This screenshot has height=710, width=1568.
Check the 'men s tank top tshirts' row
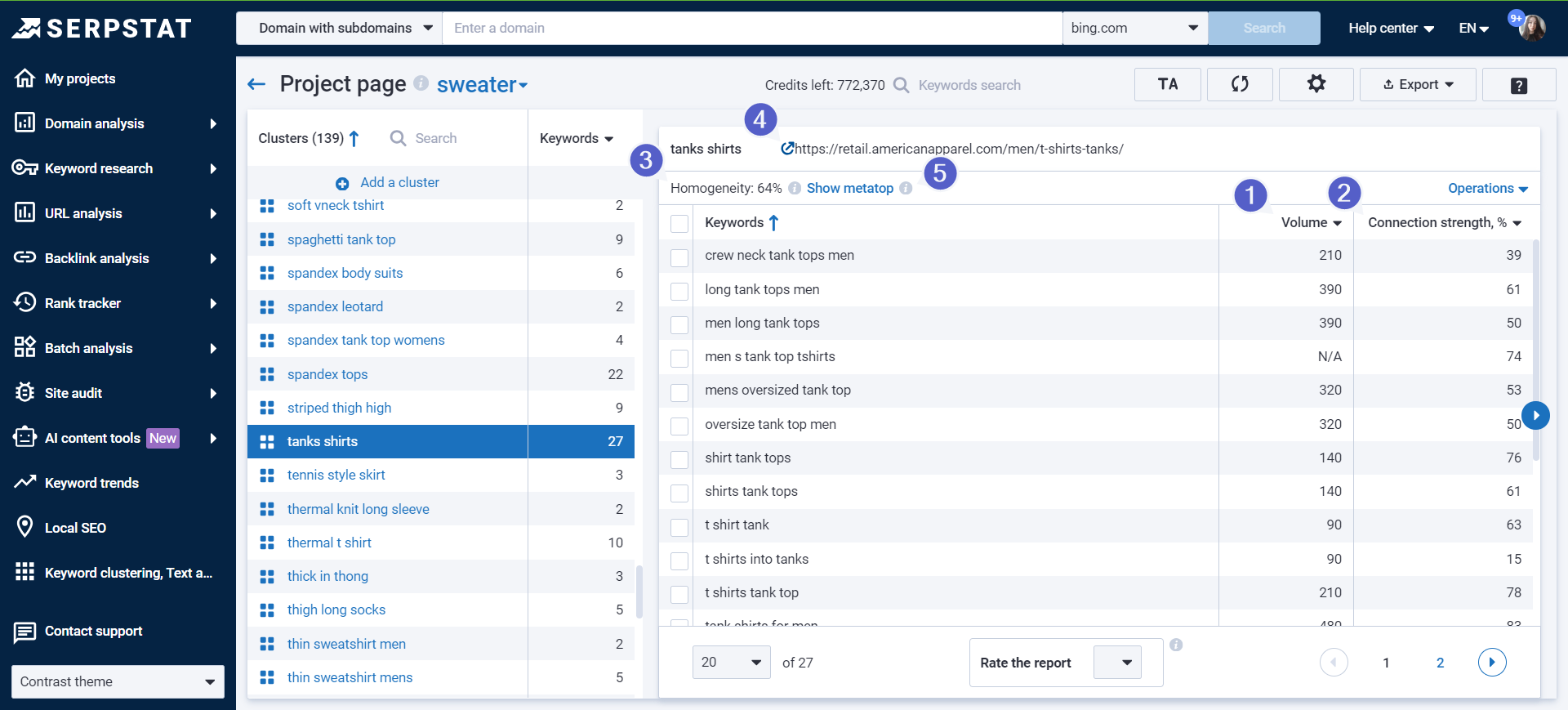click(x=679, y=358)
